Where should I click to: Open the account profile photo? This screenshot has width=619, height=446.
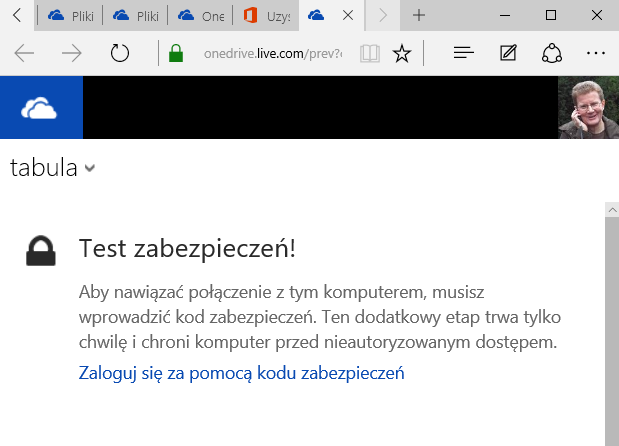pyautogui.click(x=588, y=108)
